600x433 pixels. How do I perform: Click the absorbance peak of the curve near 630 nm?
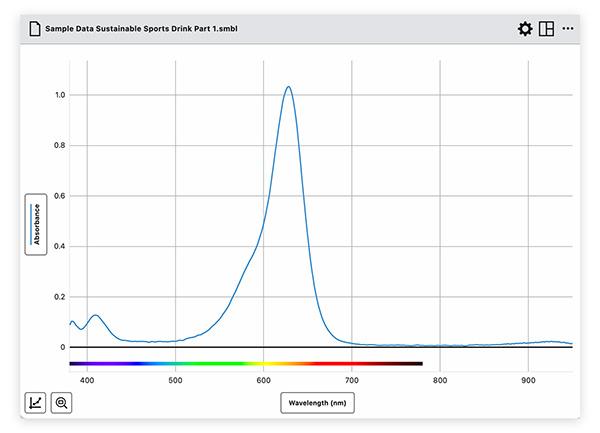[x=288, y=87]
